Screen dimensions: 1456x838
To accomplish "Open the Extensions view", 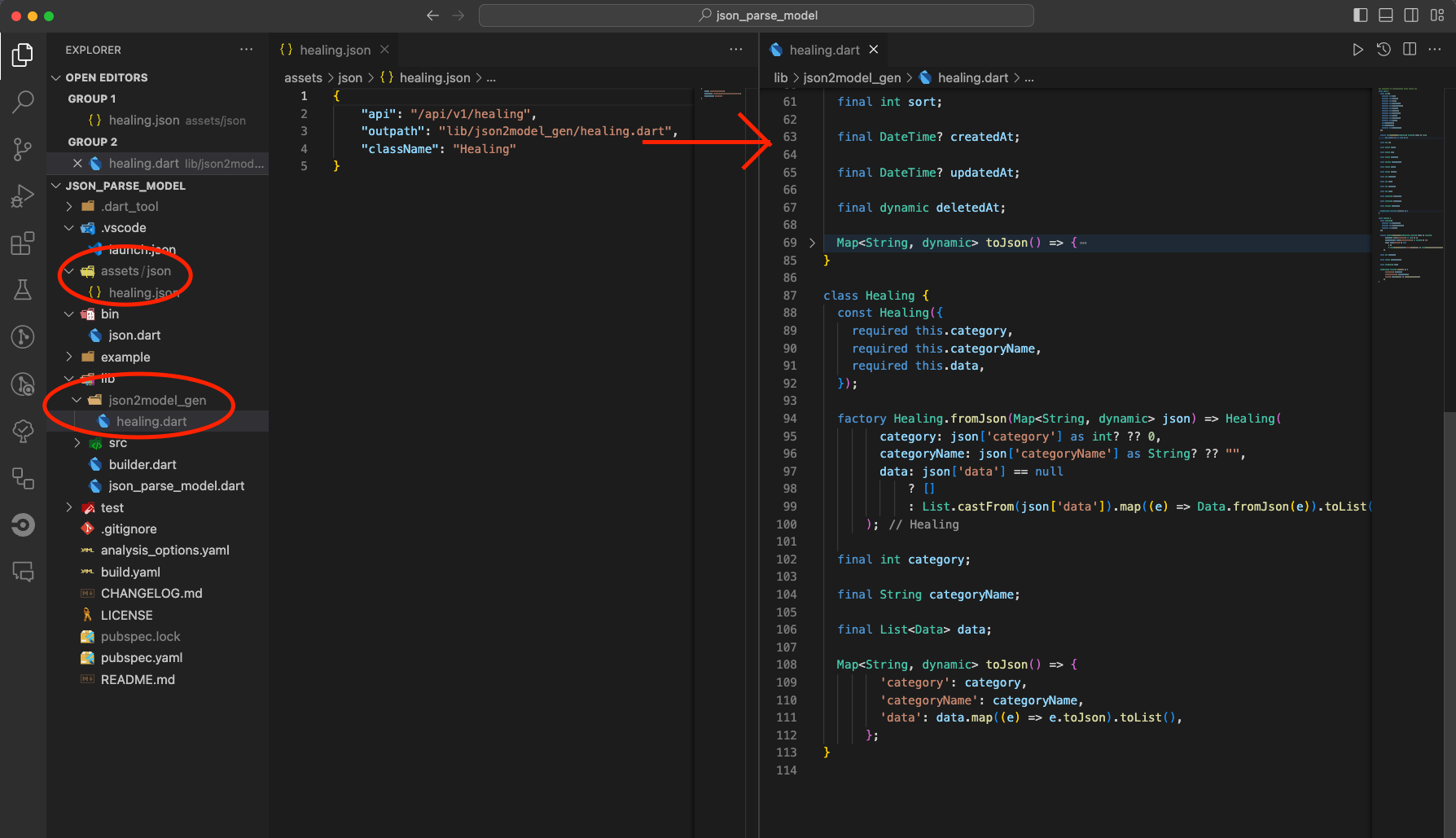I will point(23,244).
